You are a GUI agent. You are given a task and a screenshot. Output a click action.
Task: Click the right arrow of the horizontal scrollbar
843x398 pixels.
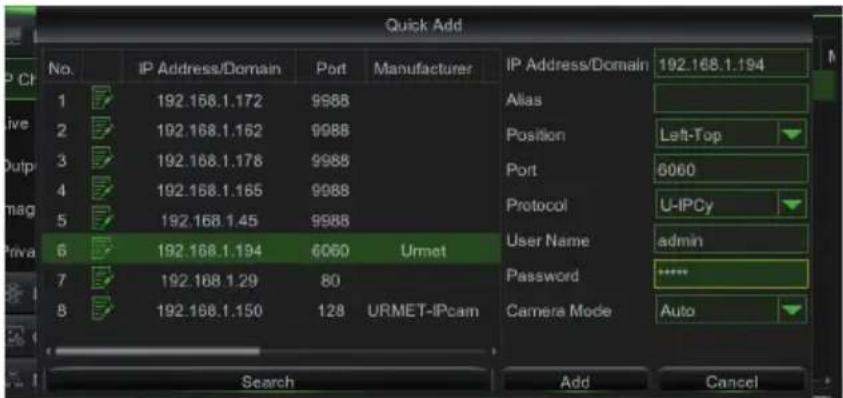(493, 352)
